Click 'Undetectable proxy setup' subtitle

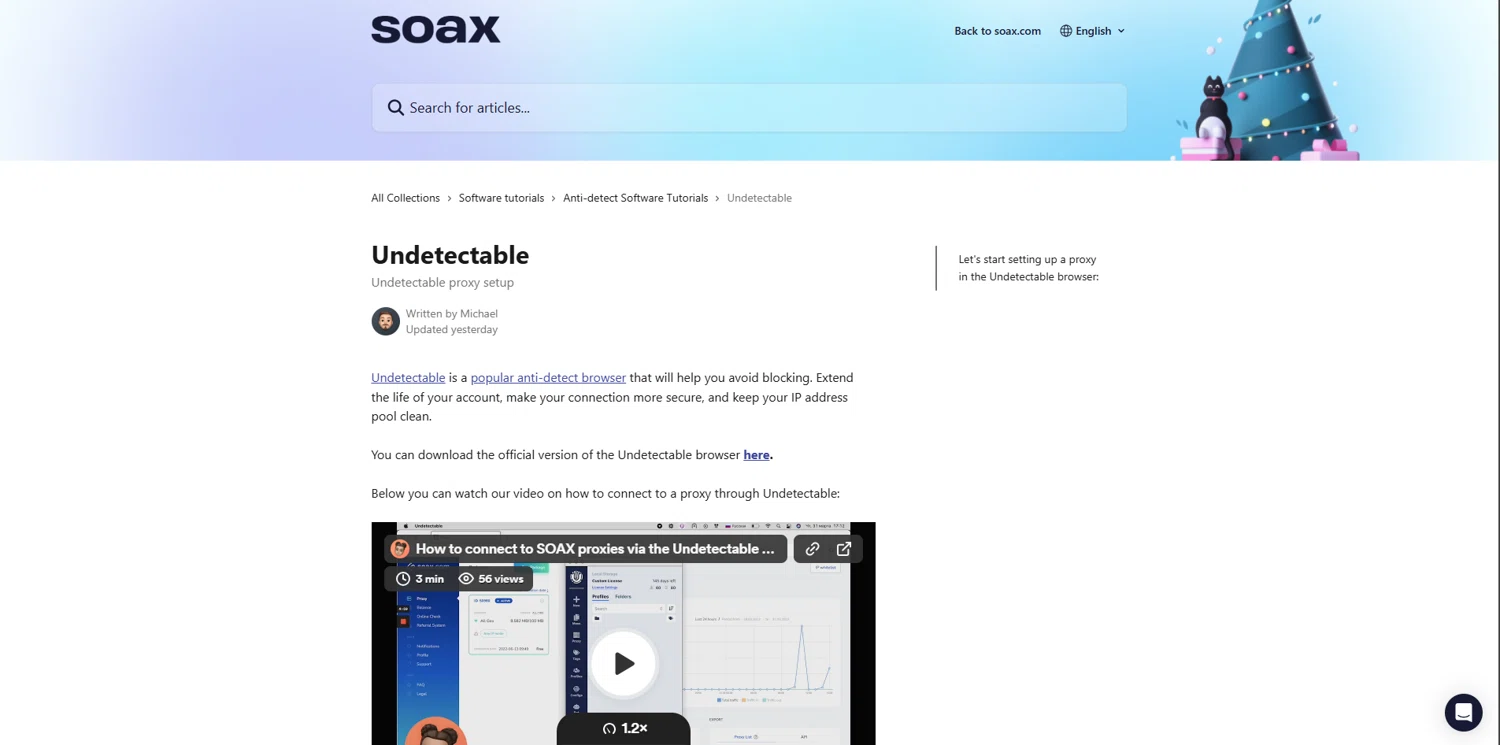click(442, 283)
